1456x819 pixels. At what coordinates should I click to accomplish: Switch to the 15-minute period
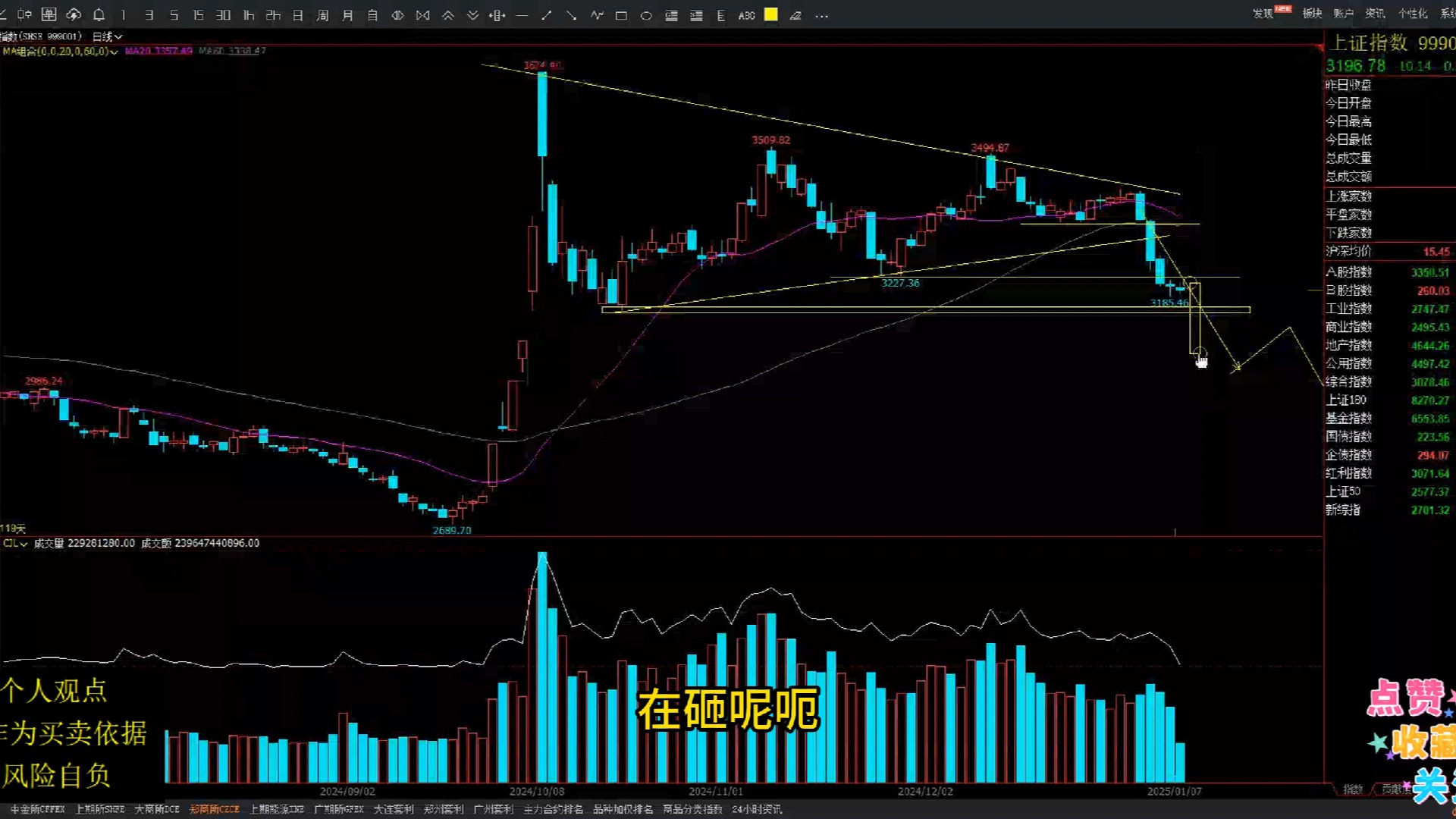[x=198, y=15]
